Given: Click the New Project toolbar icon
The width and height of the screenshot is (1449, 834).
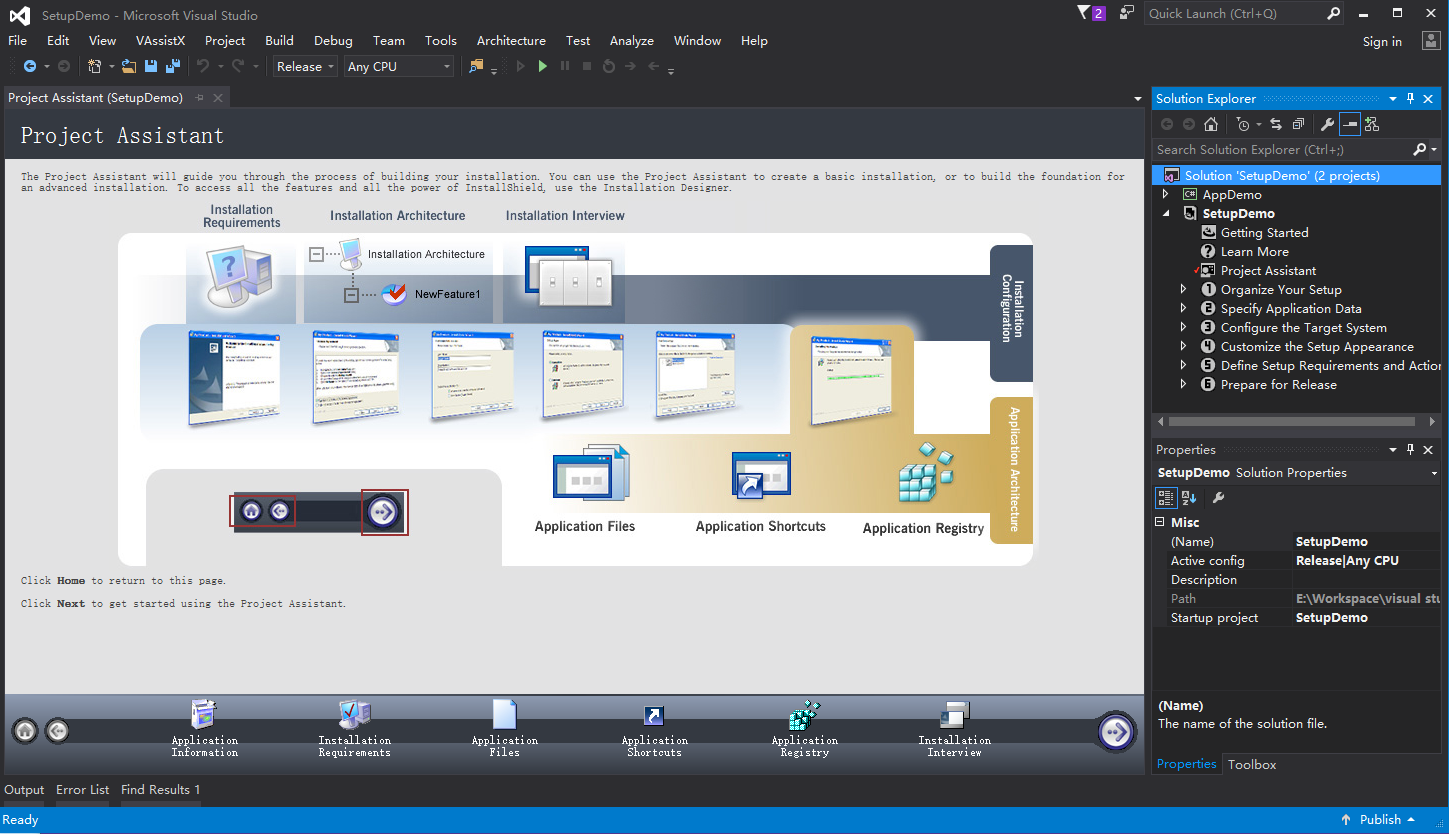Looking at the screenshot, I should tap(95, 66).
